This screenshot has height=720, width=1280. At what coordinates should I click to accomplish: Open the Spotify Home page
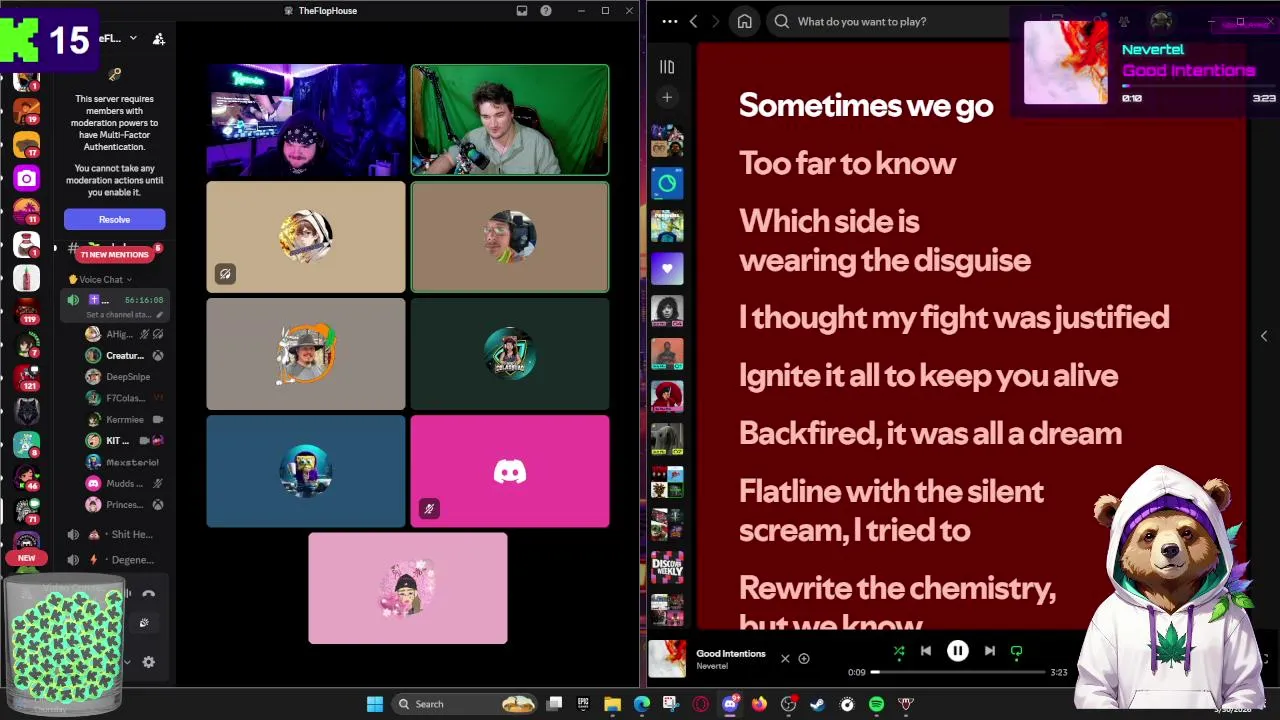click(744, 21)
